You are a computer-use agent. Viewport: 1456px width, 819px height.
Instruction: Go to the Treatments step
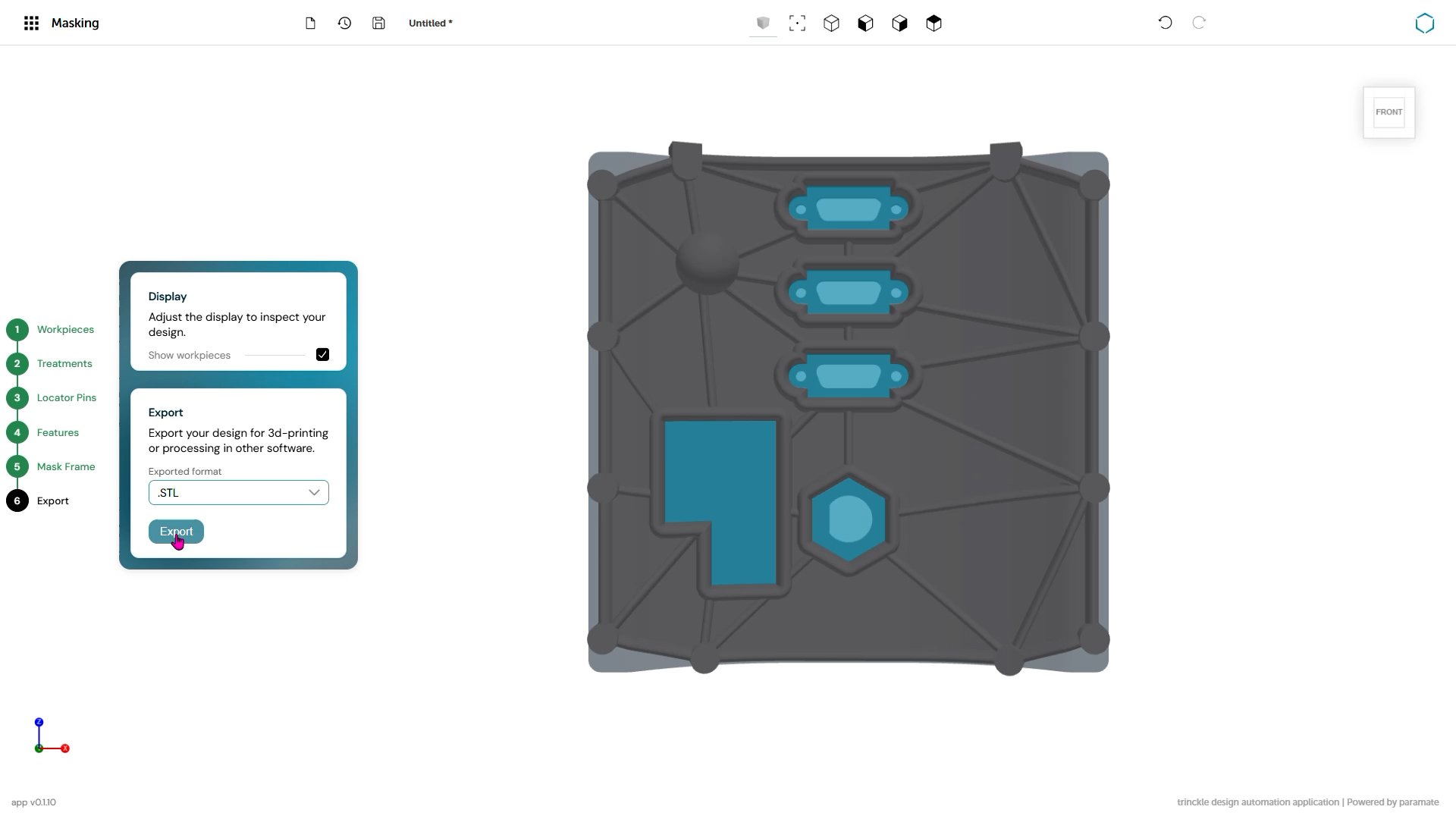(64, 364)
